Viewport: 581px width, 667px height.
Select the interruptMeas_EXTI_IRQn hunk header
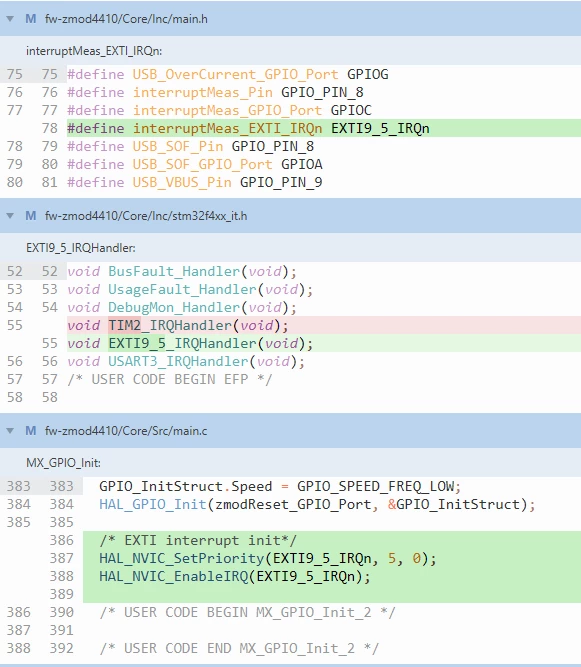[94, 51]
